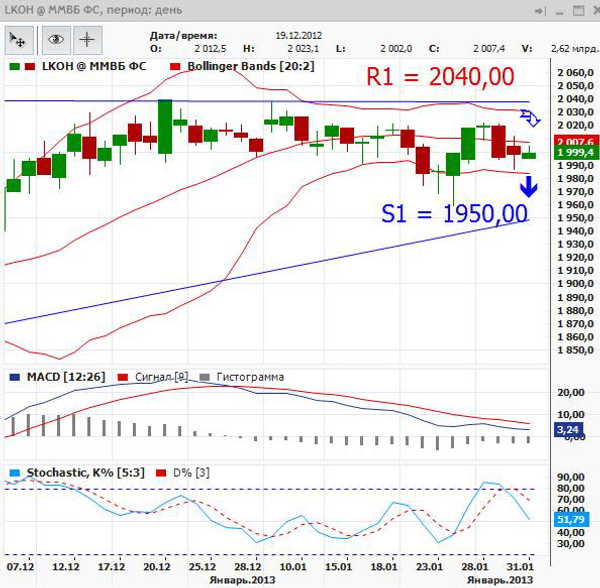Select the 'MACD [12:26]' legend label
This screenshot has width=600, height=588.
(x=66, y=377)
